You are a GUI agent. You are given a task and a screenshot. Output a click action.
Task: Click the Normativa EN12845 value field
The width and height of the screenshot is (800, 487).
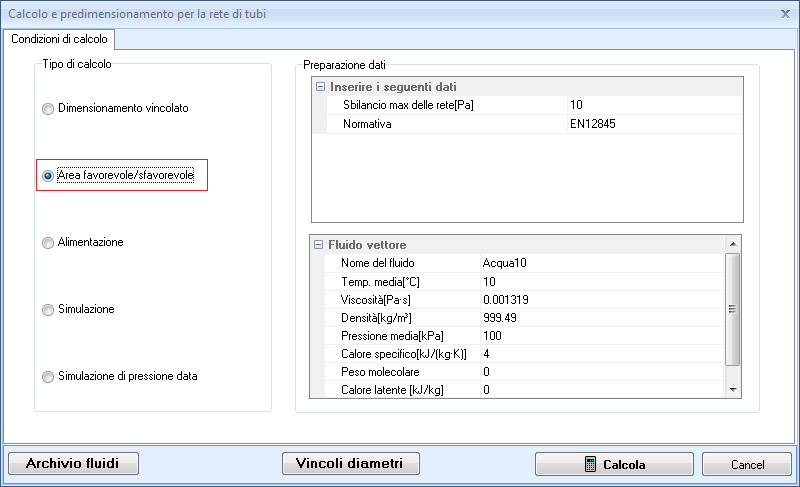tap(652, 124)
